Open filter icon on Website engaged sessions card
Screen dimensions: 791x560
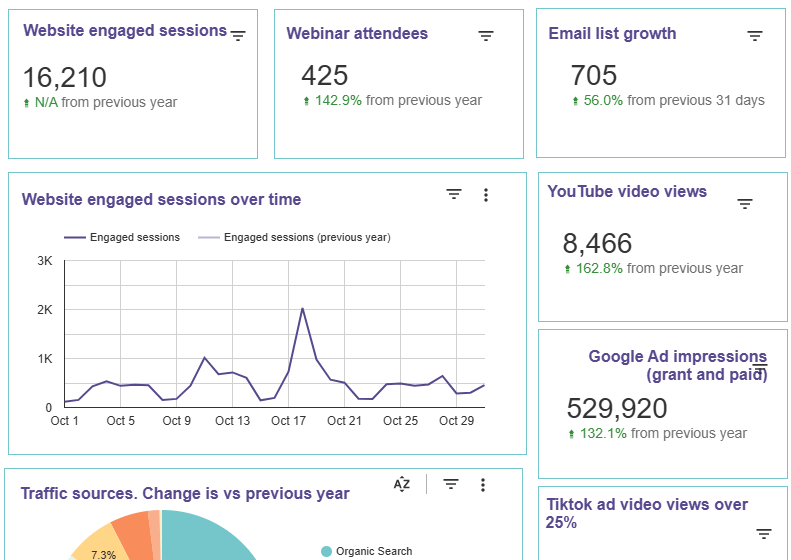(238, 36)
